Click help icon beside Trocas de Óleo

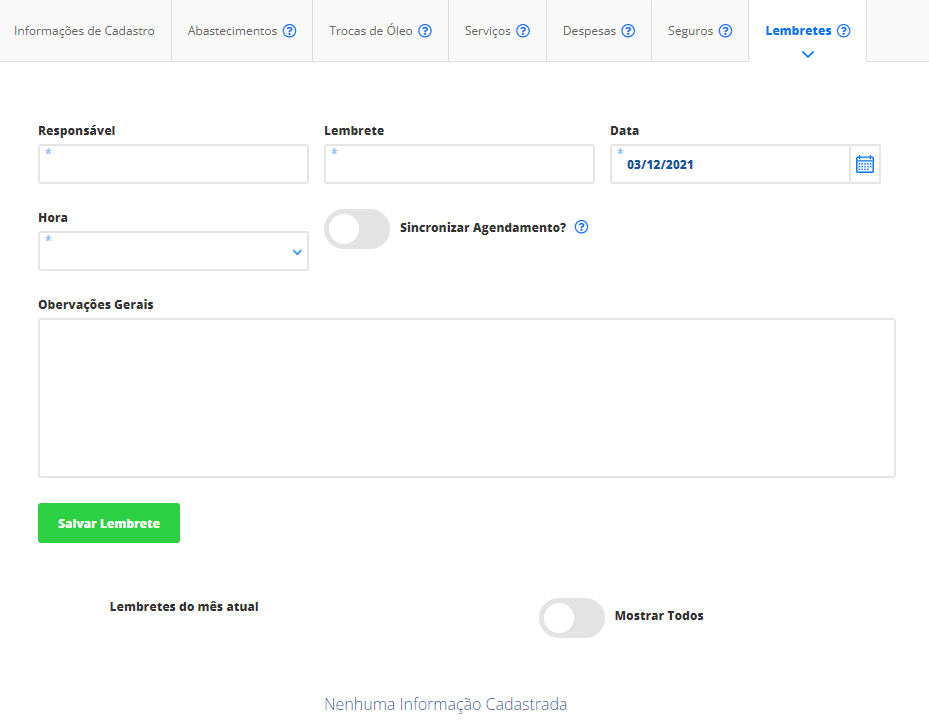(425, 31)
